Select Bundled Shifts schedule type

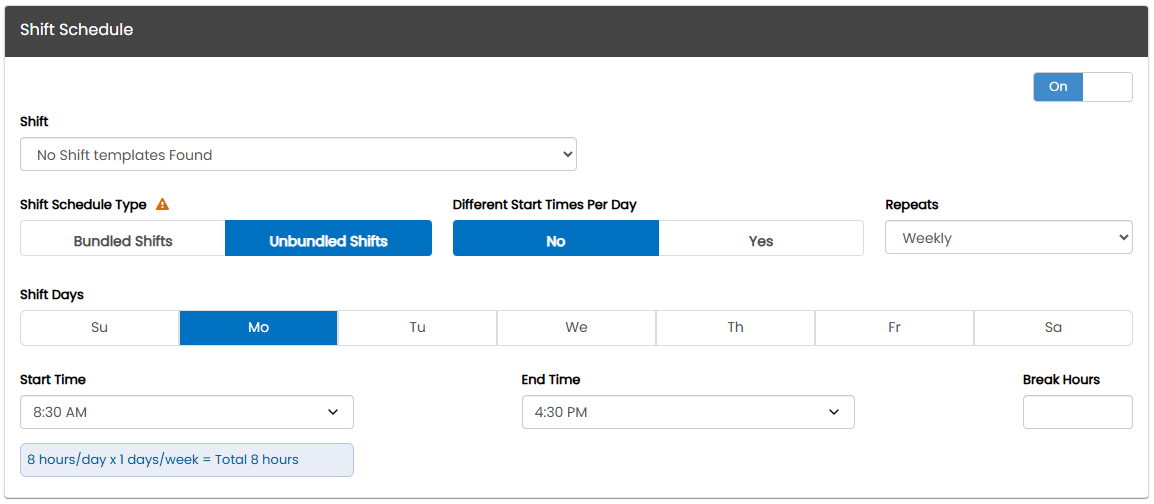tap(123, 238)
